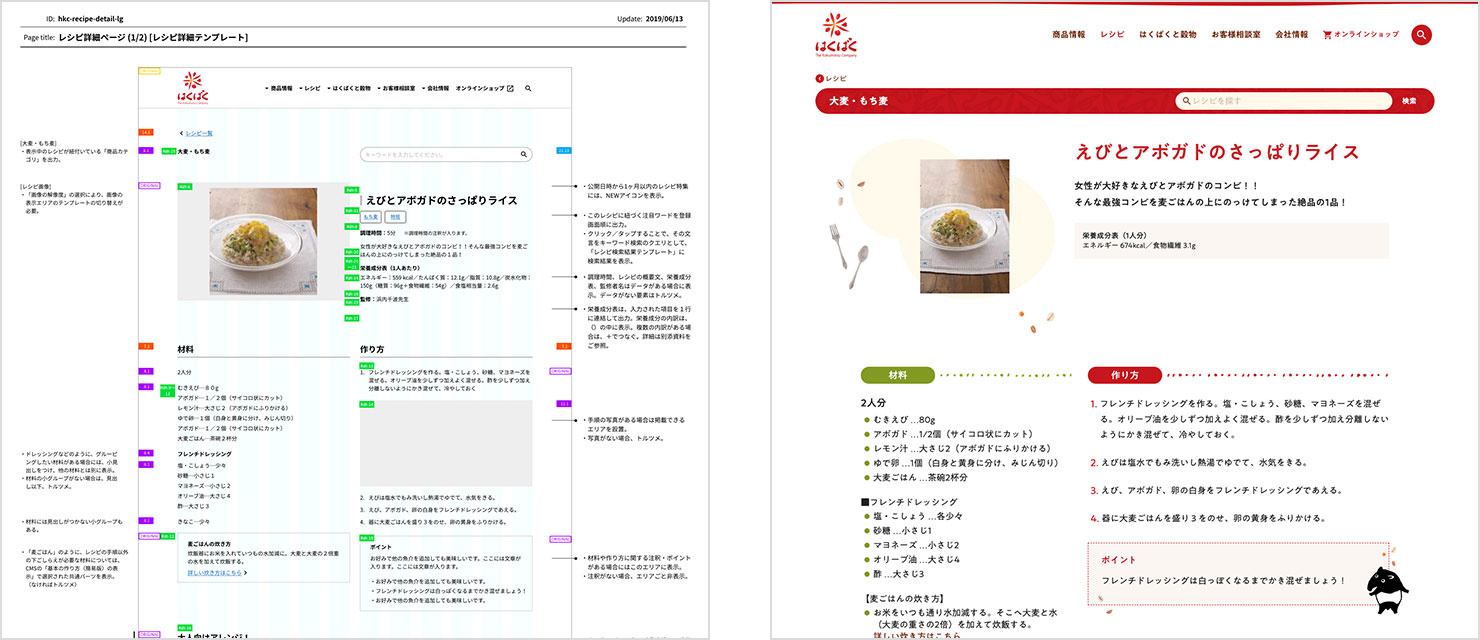
Task: Click the red ポイント heading in the tip box
Action: point(1118,560)
